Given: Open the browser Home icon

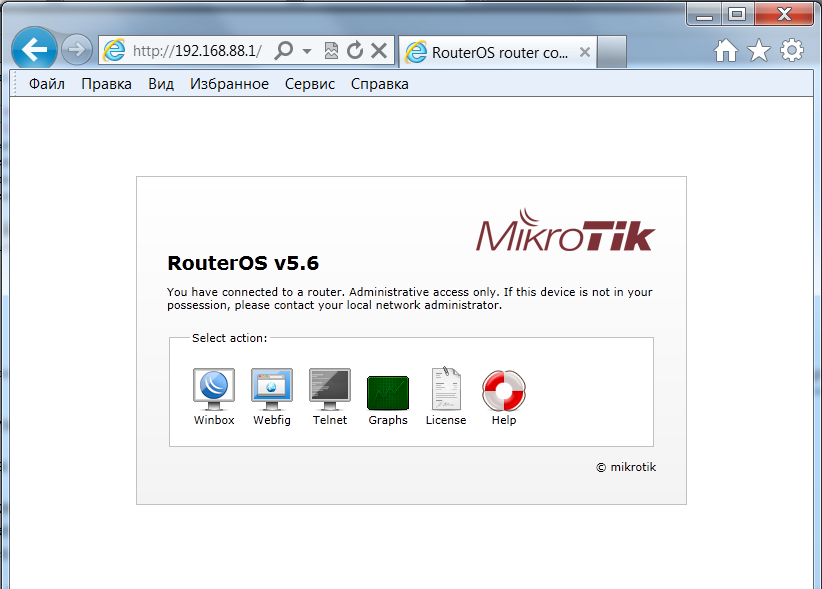Looking at the screenshot, I should (726, 51).
